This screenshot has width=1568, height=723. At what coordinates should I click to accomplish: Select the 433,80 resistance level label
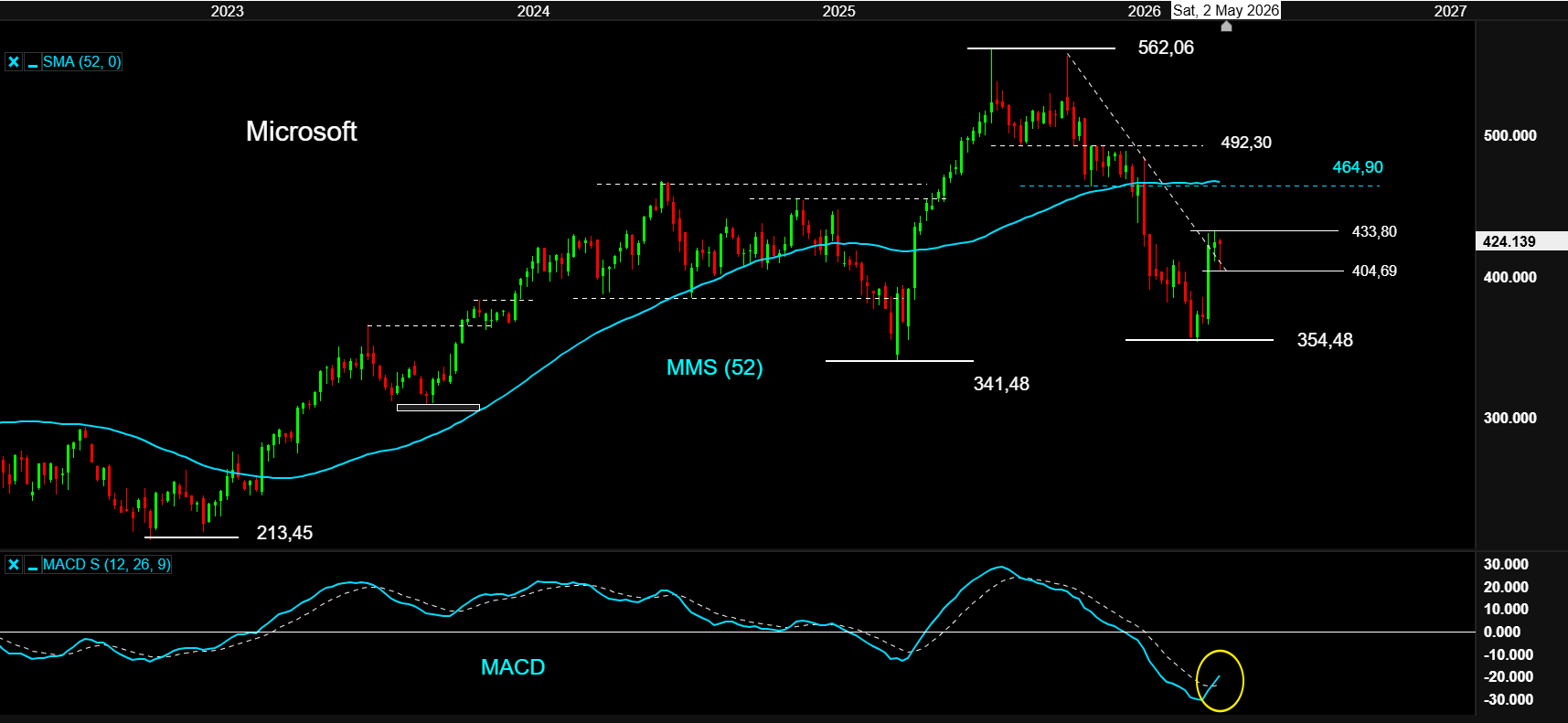click(x=1373, y=231)
